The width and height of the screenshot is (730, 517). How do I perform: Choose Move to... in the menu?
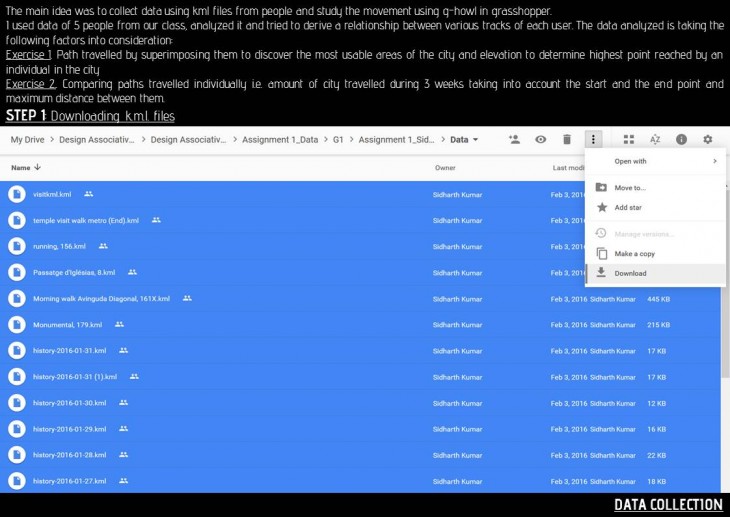click(630, 188)
